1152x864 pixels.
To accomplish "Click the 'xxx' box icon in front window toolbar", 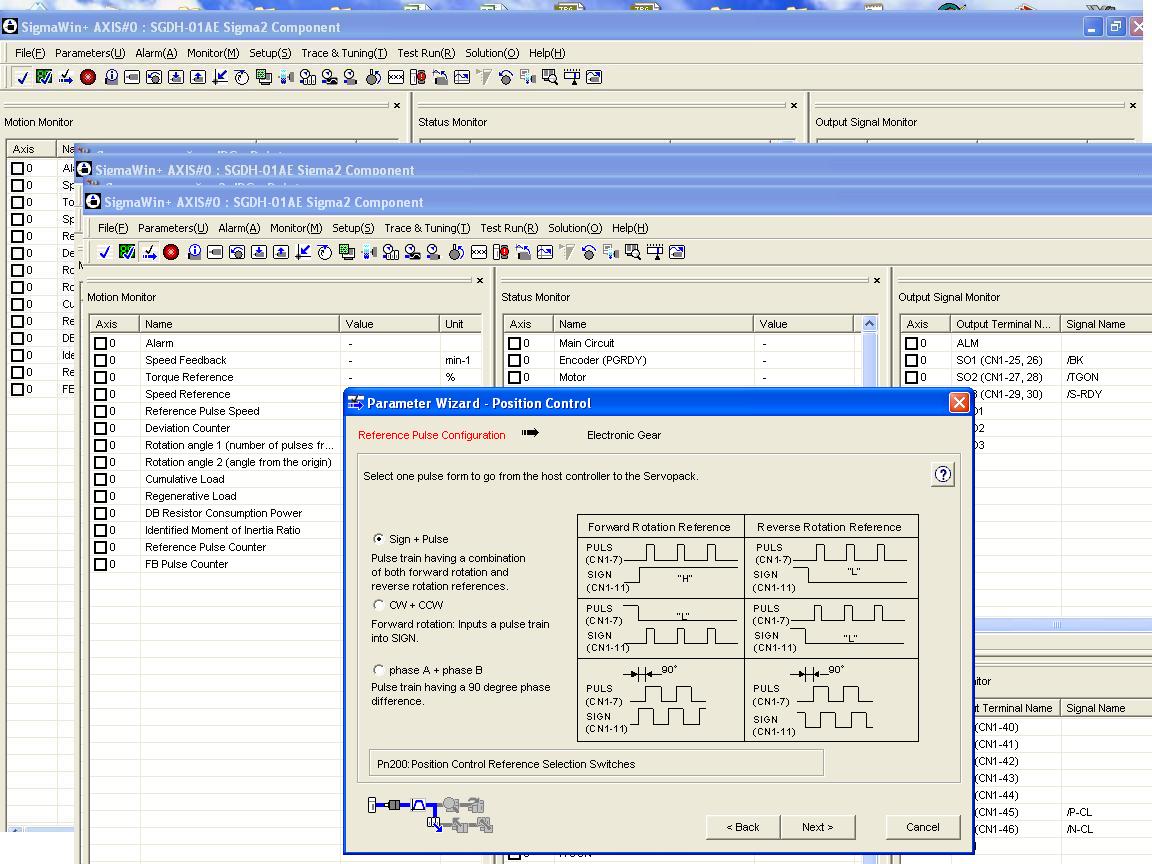I will (x=479, y=252).
